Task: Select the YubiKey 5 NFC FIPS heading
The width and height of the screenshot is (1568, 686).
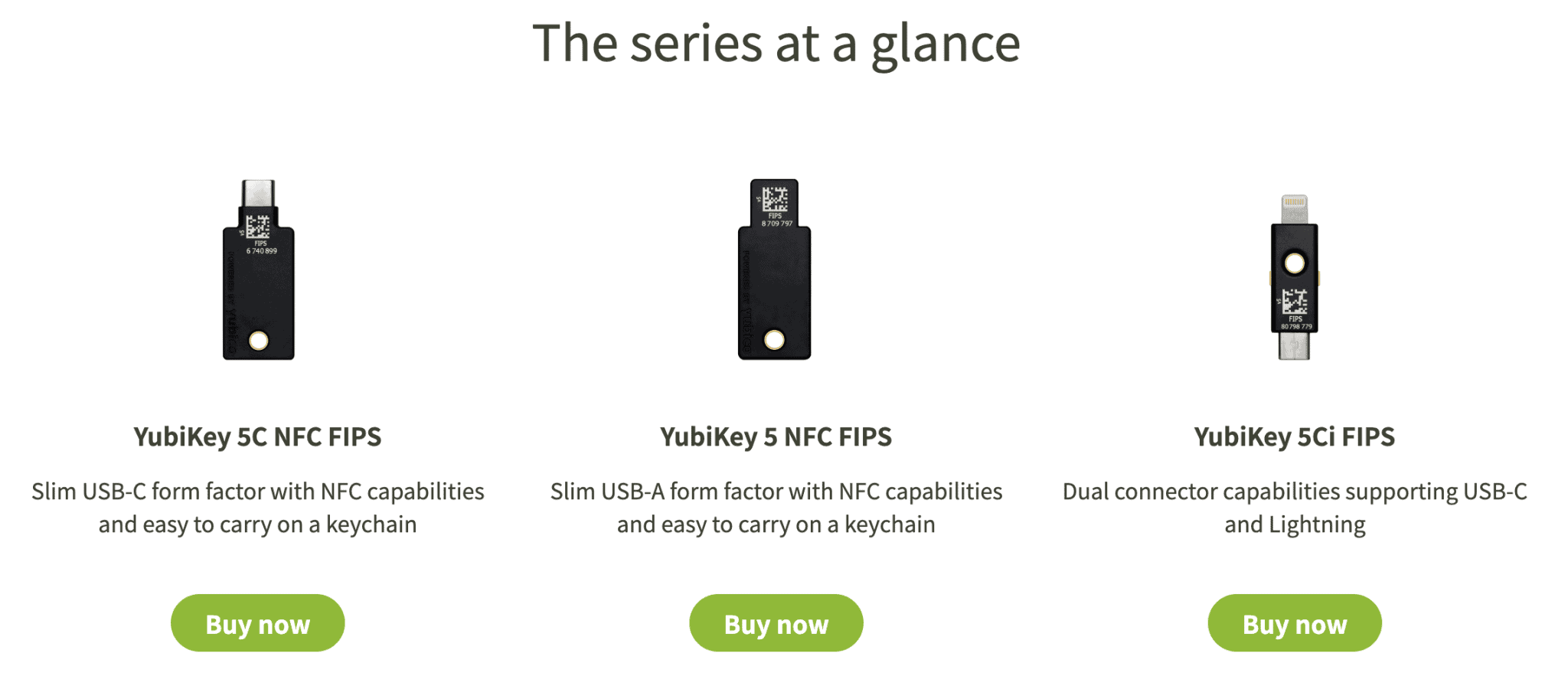Action: pyautogui.click(x=776, y=436)
